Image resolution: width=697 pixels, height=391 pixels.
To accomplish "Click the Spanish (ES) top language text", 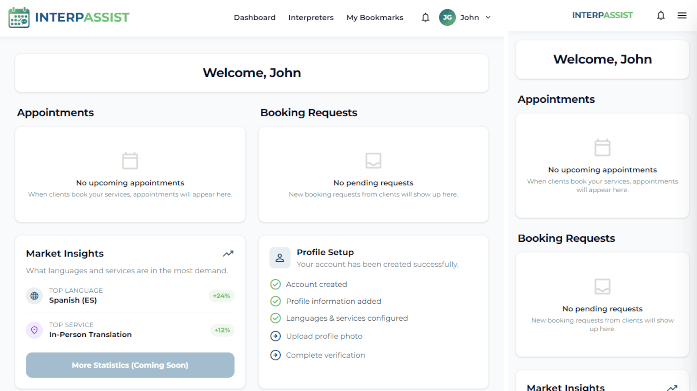I will pyautogui.click(x=73, y=300).
